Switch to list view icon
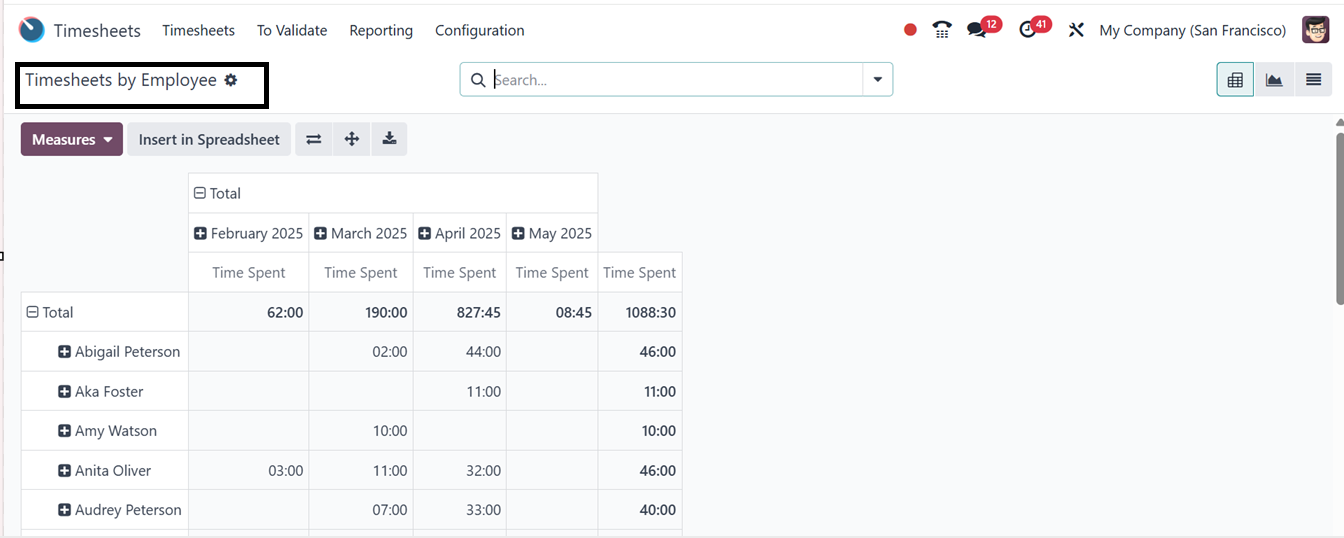 point(1313,80)
